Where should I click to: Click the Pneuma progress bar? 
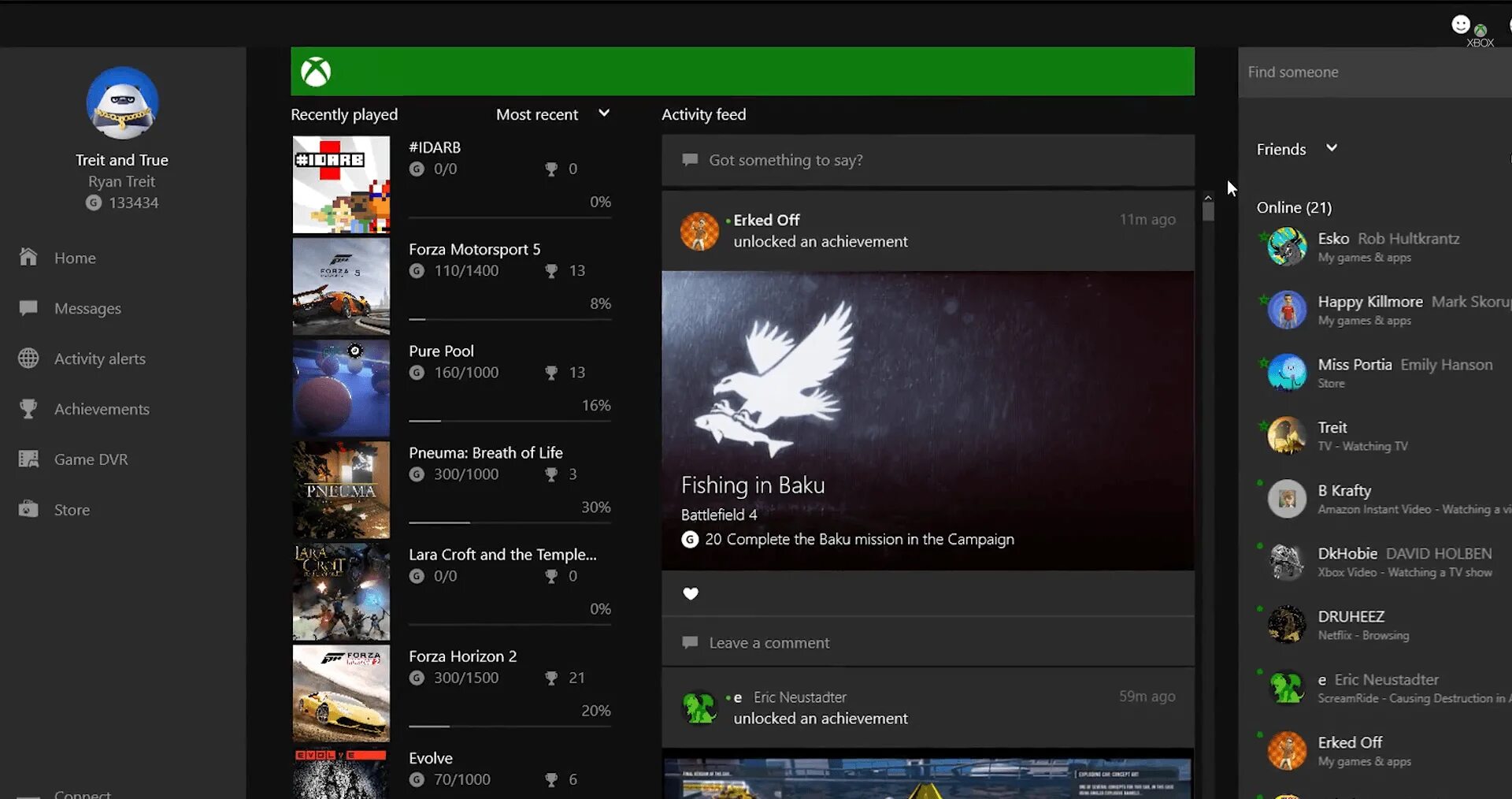click(x=510, y=523)
